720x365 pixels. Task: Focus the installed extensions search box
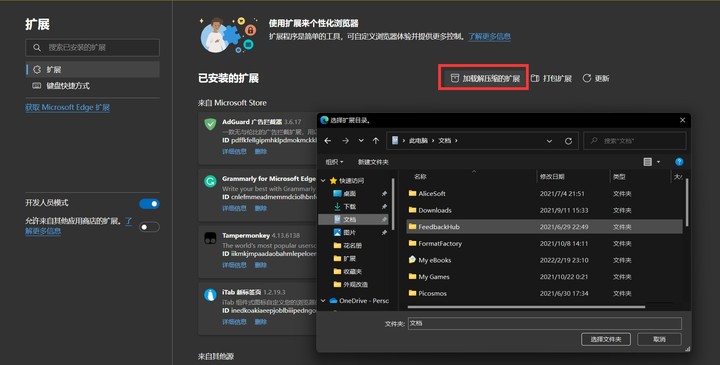coord(92,47)
